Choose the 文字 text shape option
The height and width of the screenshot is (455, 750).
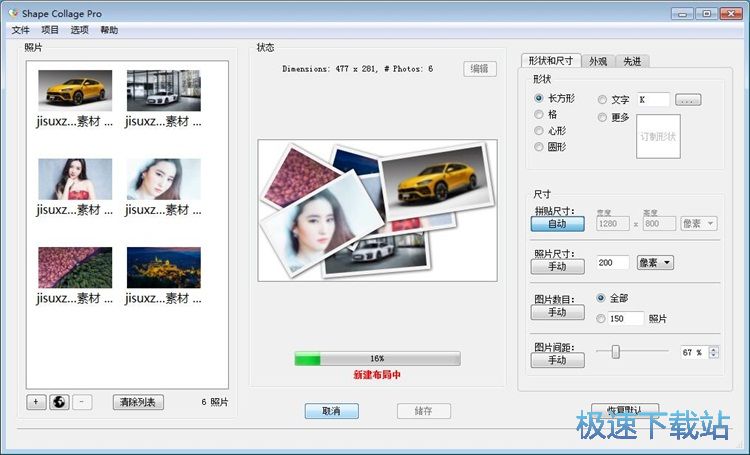click(602, 100)
